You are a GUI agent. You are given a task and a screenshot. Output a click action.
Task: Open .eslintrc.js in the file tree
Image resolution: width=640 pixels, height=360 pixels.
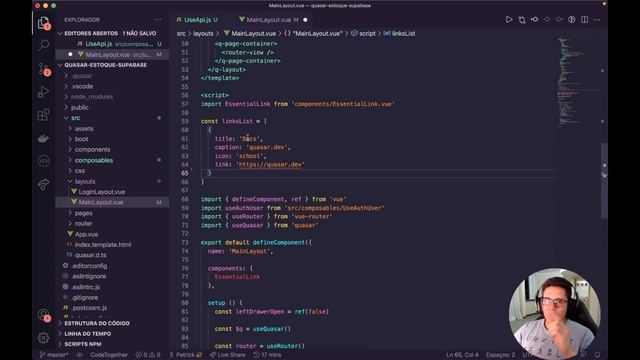click(x=112, y=287)
